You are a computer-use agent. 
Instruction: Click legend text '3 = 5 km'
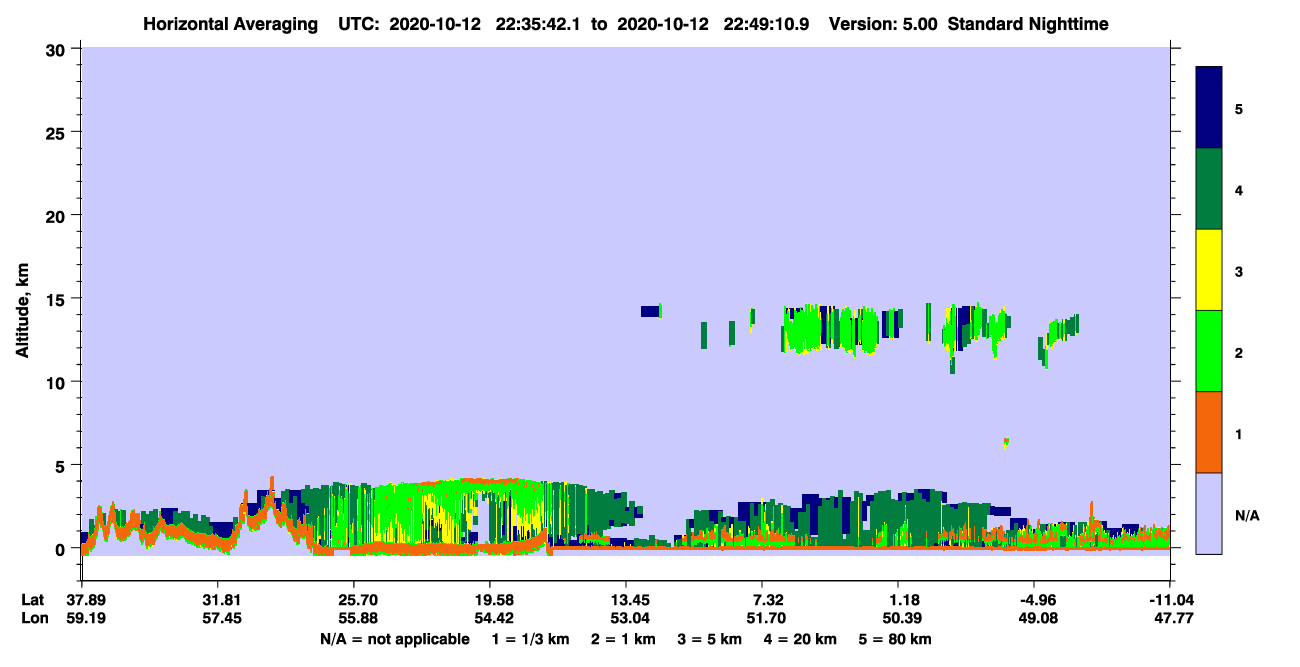711,639
